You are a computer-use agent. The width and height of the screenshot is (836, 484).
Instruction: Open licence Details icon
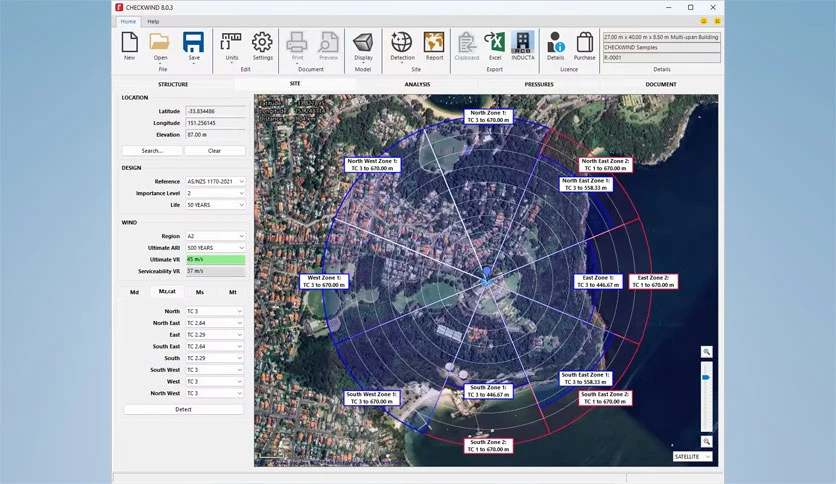[x=555, y=46]
